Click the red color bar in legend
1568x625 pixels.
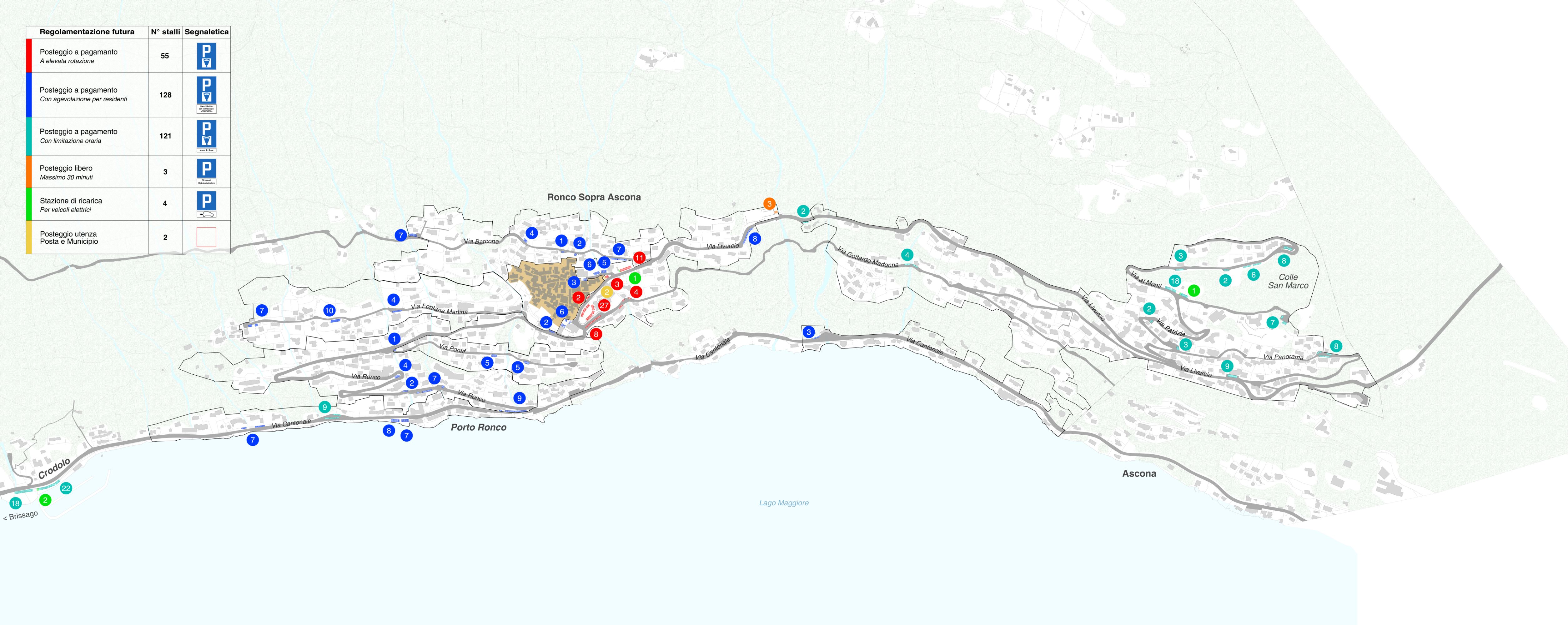click(29, 56)
